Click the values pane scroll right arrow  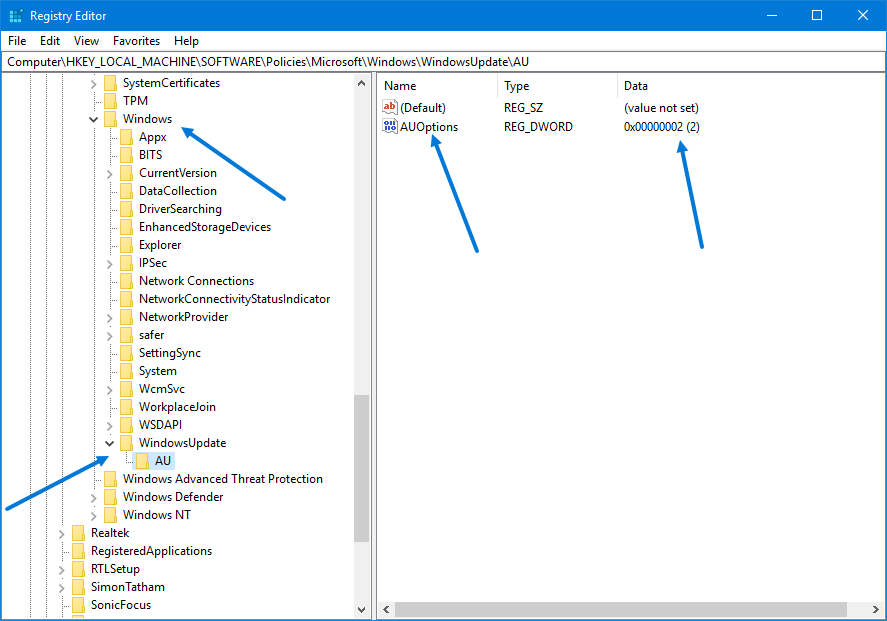tap(876, 610)
